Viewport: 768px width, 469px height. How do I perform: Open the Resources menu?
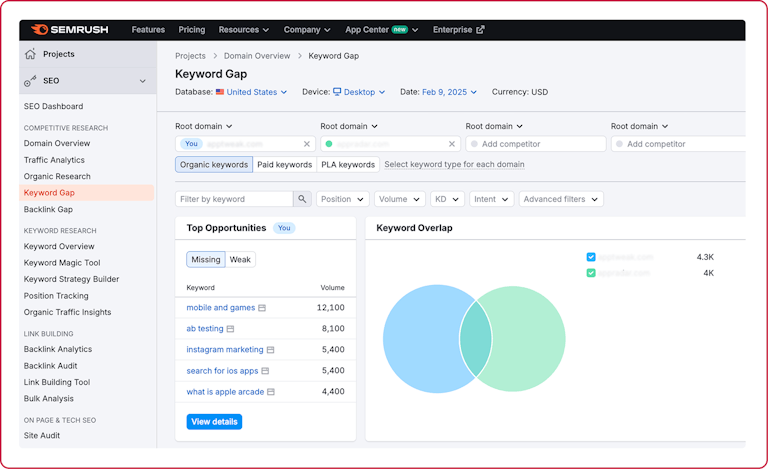click(243, 29)
